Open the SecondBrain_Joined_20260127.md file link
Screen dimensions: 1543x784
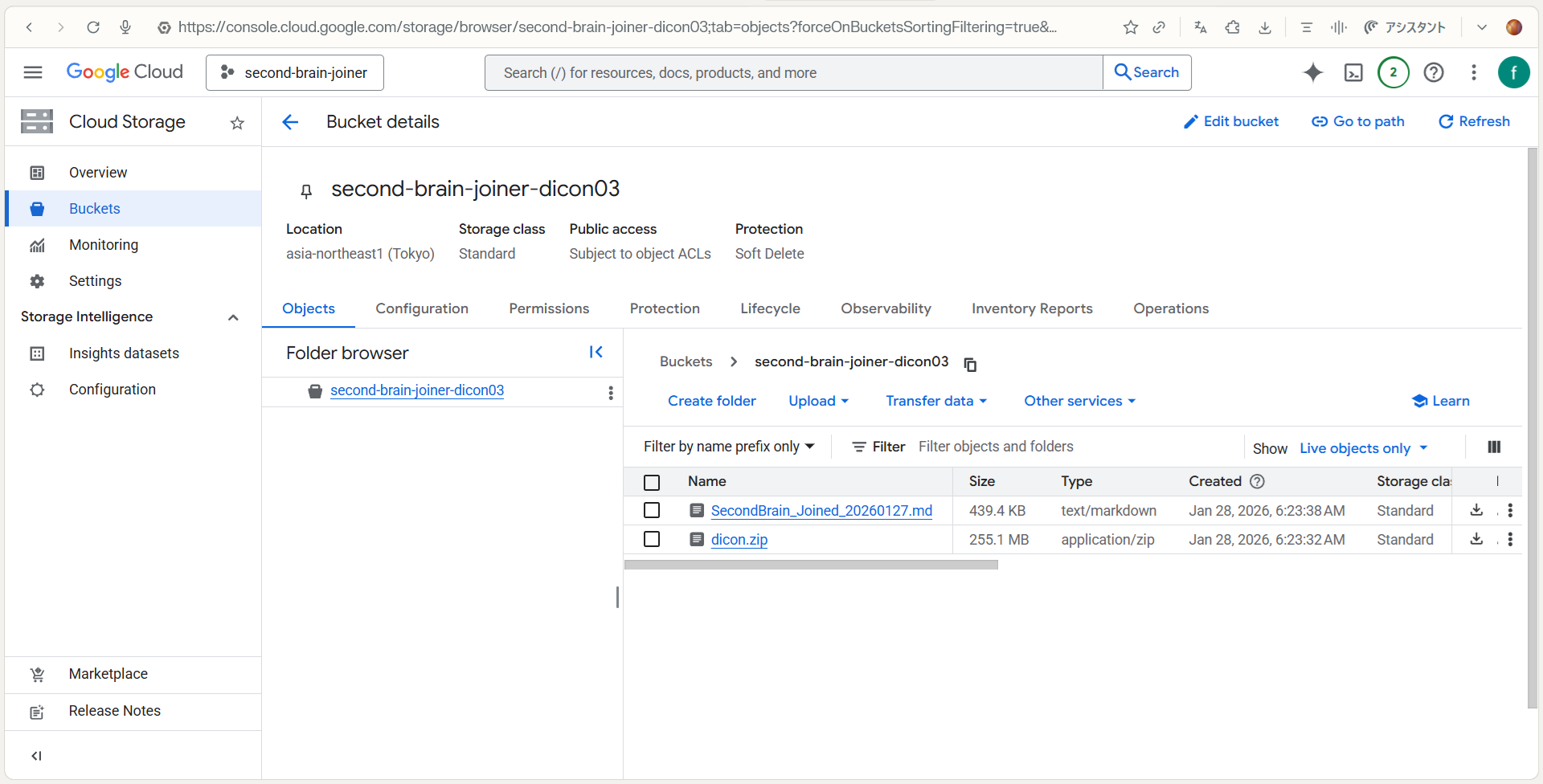click(821, 511)
